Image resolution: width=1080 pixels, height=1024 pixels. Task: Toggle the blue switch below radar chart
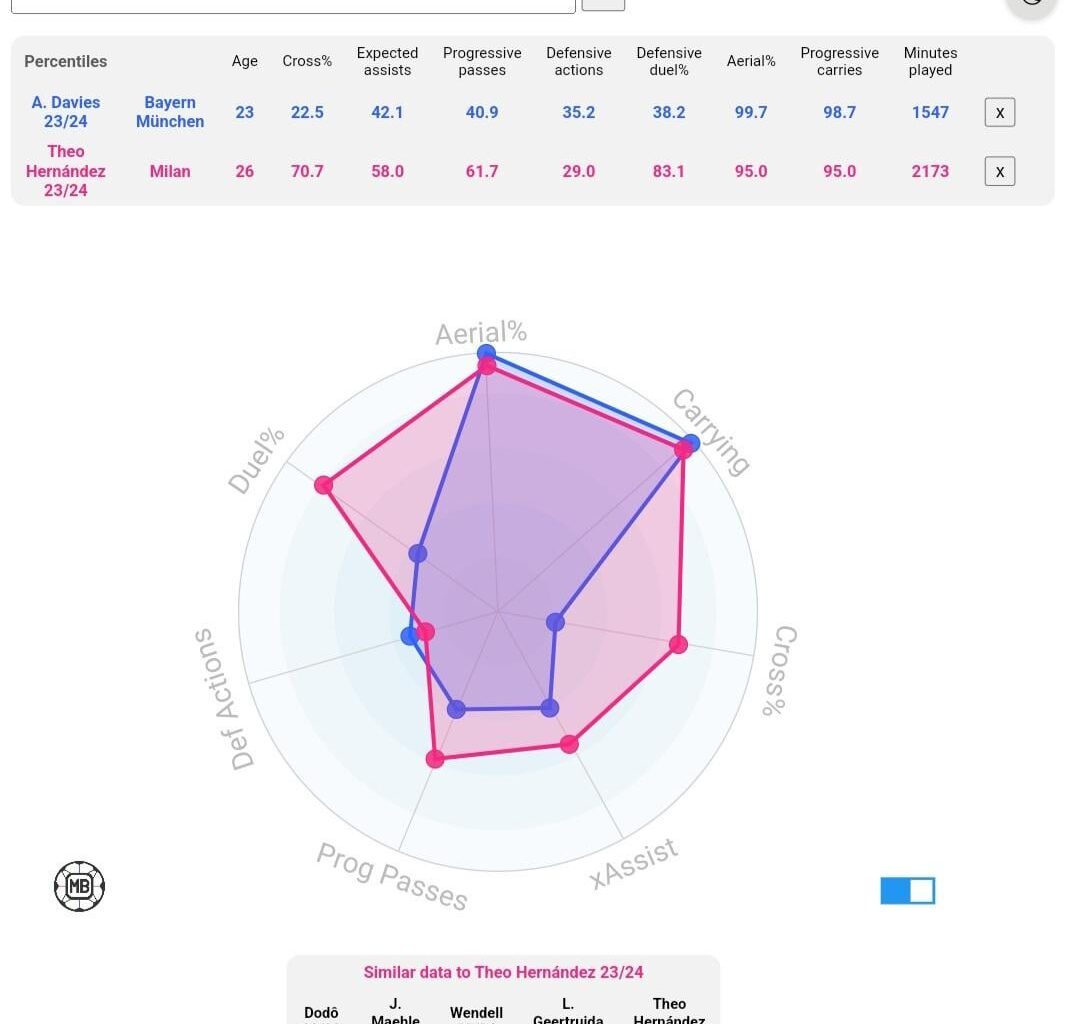pyautogui.click(x=907, y=890)
